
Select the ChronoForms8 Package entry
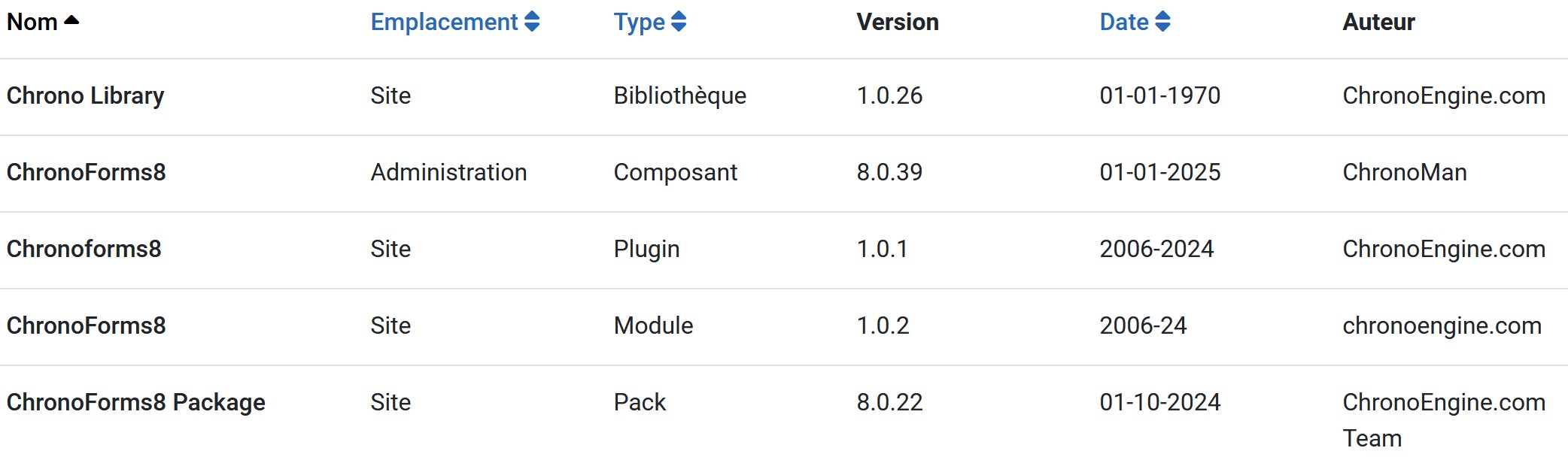click(135, 402)
